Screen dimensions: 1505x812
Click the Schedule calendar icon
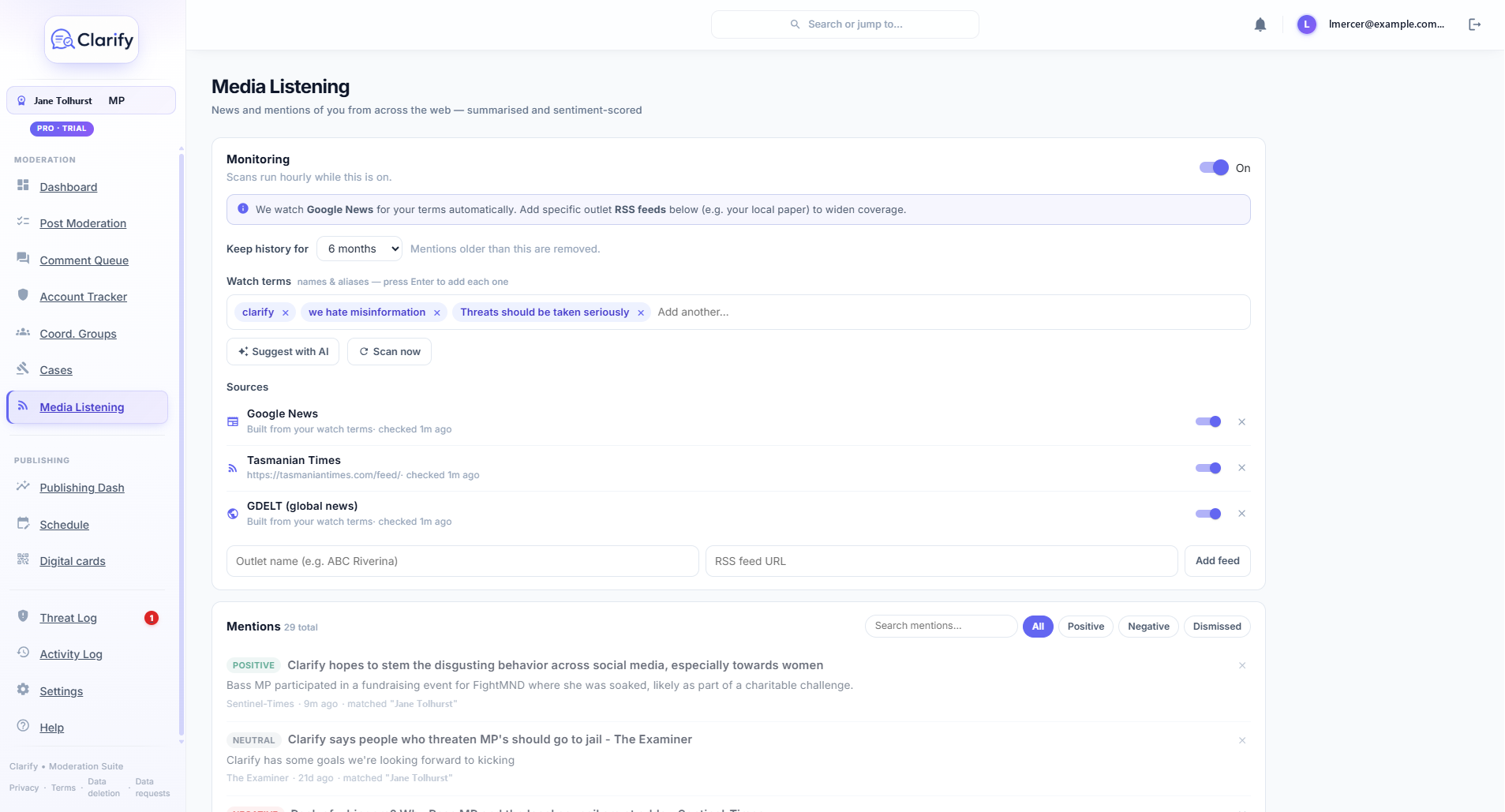[x=23, y=523]
